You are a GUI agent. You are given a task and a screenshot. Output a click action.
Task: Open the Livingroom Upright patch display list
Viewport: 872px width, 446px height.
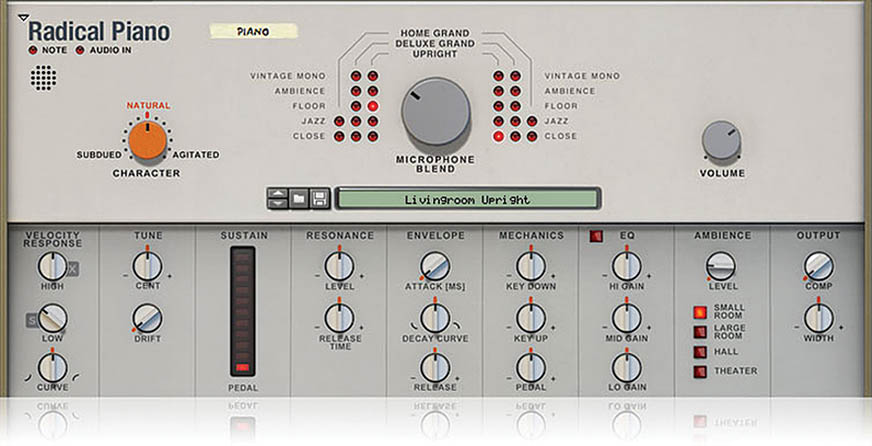pos(467,199)
